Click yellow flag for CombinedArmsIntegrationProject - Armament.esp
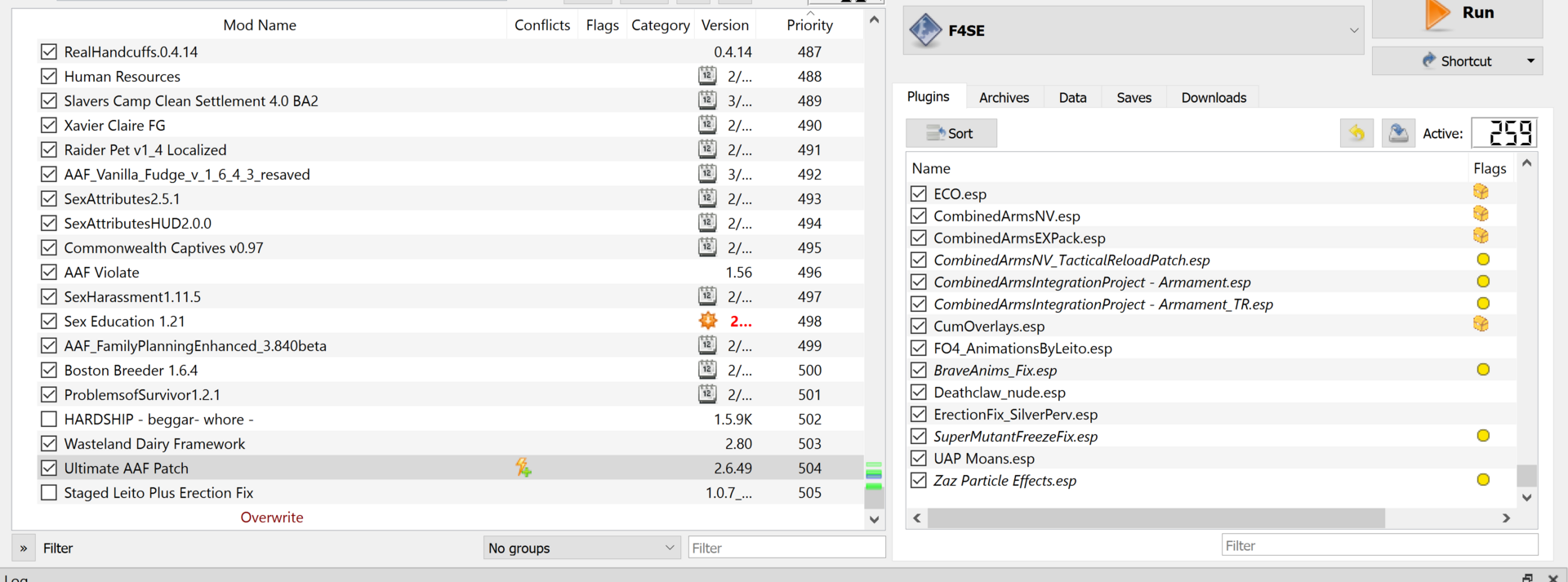Viewport: 1568px width, 582px height. pos(1483,282)
